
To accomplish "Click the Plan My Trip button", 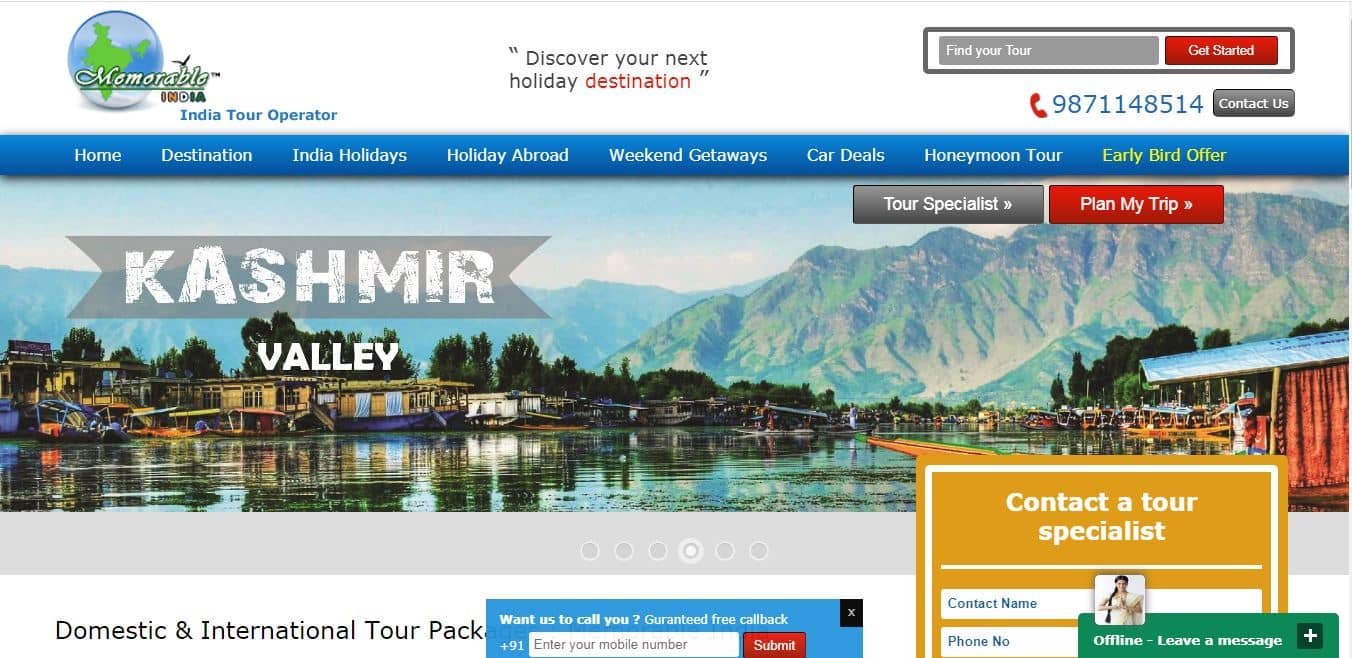I will [x=1136, y=204].
